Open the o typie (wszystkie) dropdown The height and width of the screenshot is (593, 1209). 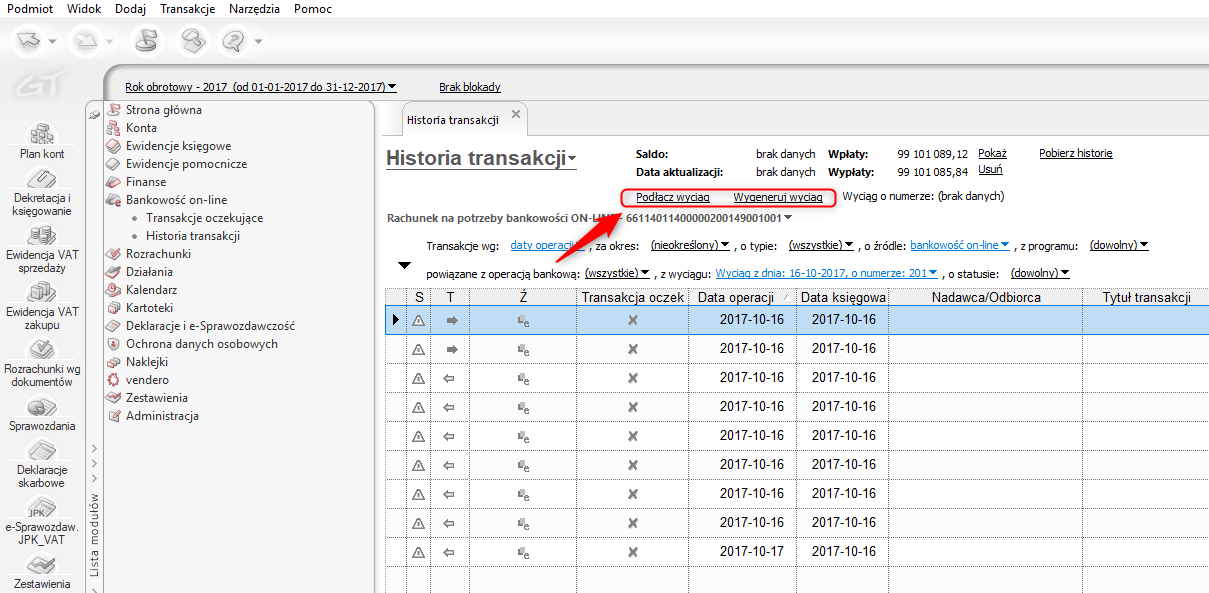[x=821, y=245]
